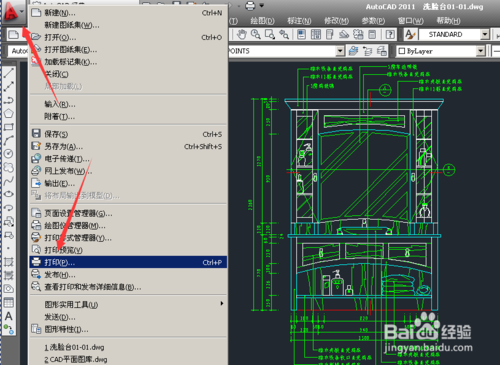Image resolution: width=500 pixels, height=365 pixels.
Task: Select the Insert Block tool
Action: click(x=9, y=221)
